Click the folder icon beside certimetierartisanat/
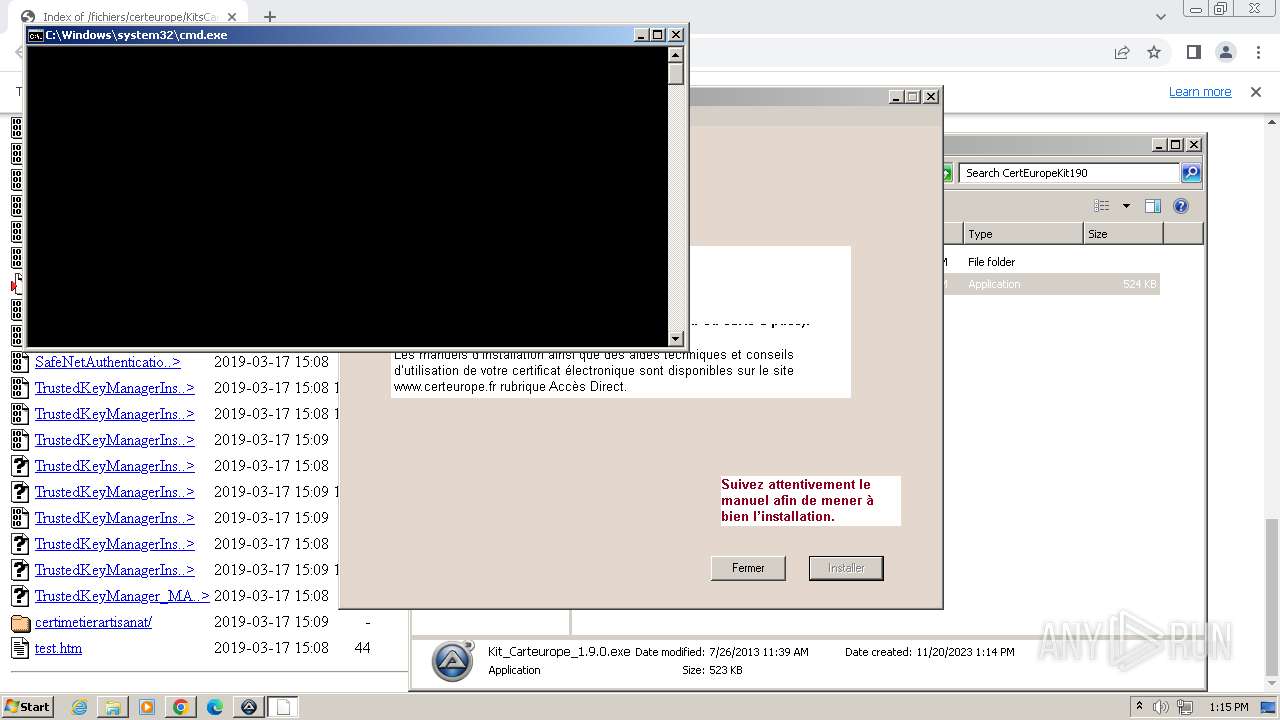The height and width of the screenshot is (720, 1280). 20,622
